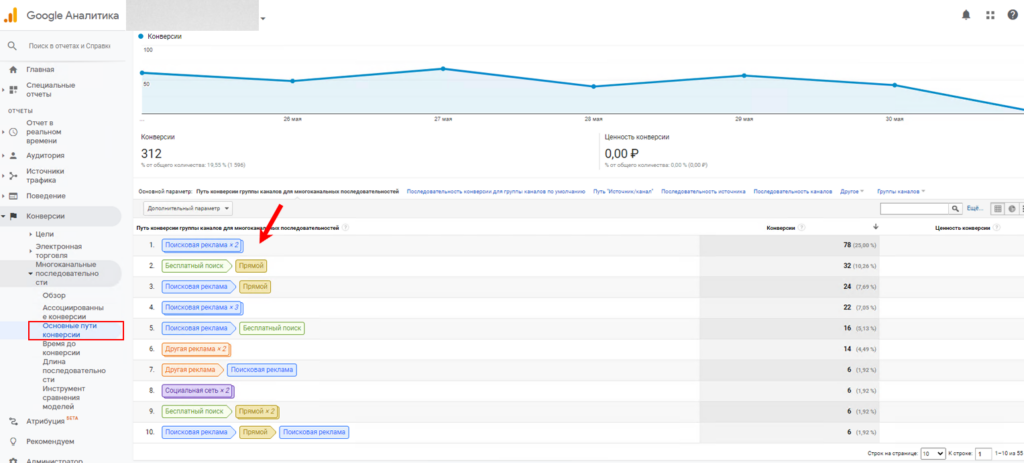Sort by Конверсии column arrow
The height and width of the screenshot is (463, 1024).
point(875,227)
